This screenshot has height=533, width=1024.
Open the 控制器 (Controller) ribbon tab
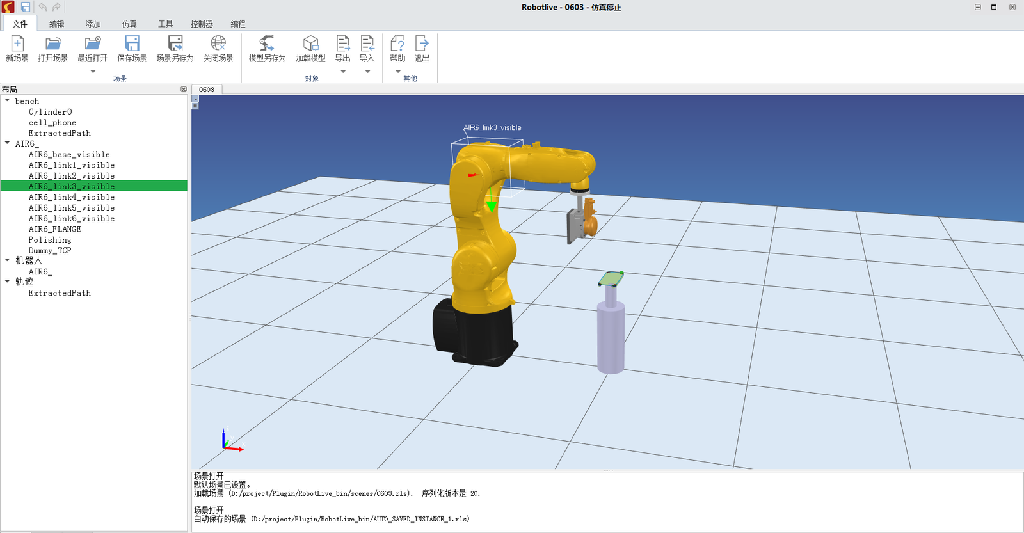click(x=201, y=23)
